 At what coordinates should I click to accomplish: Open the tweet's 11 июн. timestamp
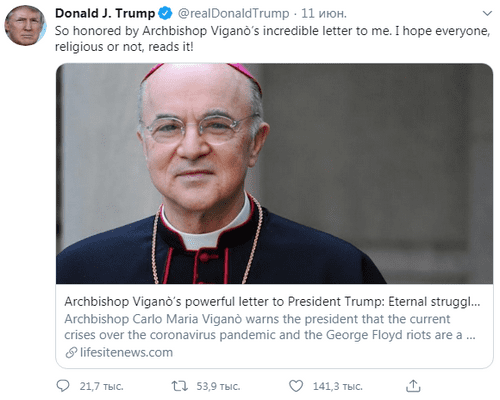click(324, 13)
